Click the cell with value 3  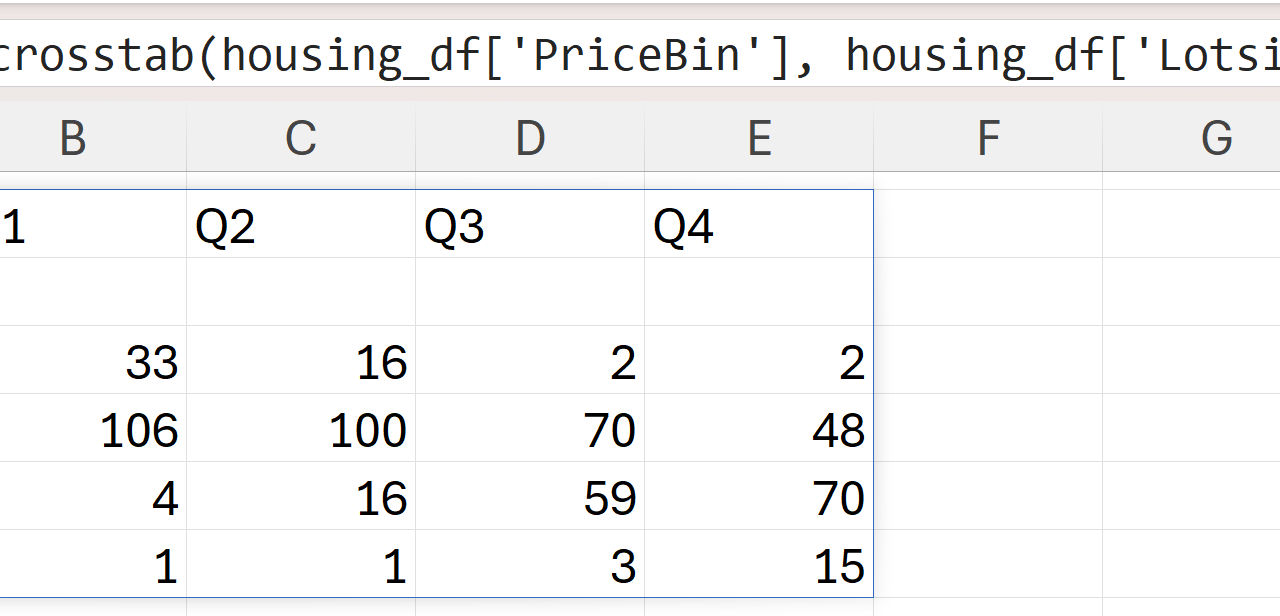coord(530,566)
